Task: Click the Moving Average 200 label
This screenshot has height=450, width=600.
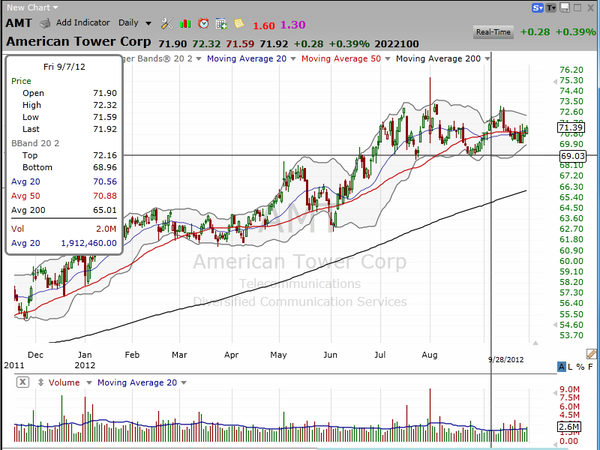Action: [x=438, y=59]
